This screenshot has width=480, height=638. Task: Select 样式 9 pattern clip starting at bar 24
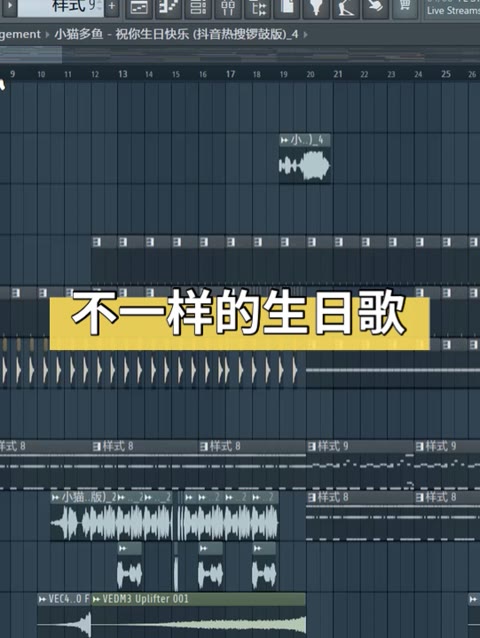[447, 465]
